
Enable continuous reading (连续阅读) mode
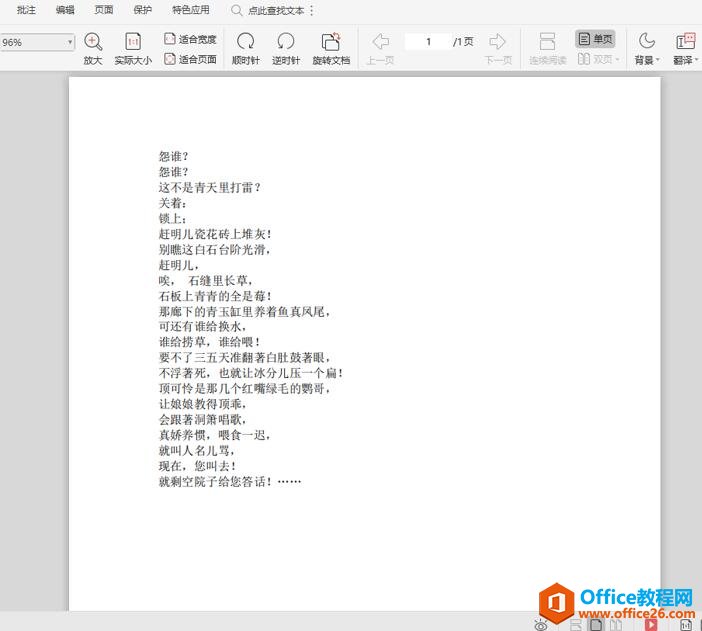coord(547,42)
